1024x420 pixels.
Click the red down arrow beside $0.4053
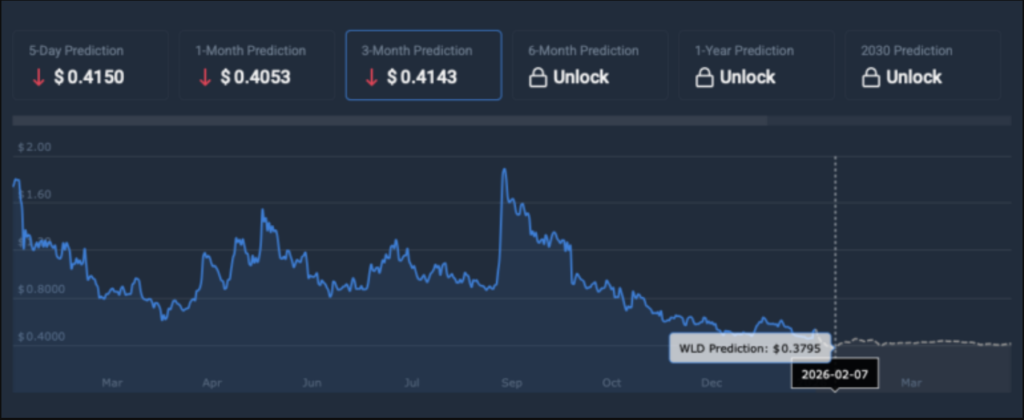click(x=205, y=77)
